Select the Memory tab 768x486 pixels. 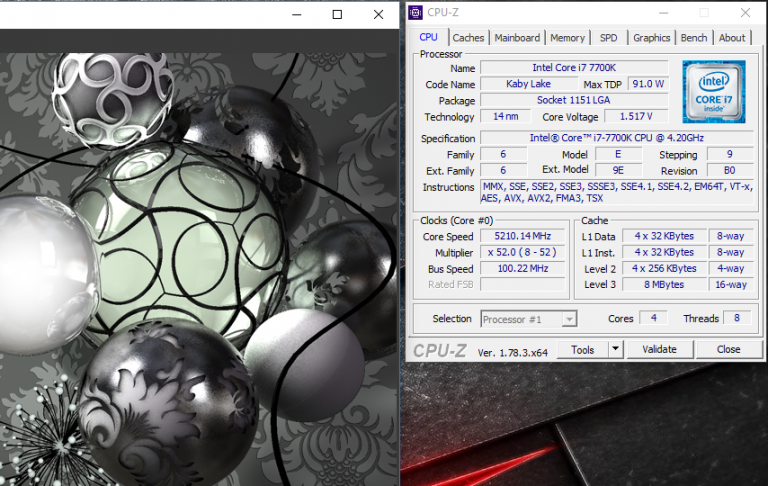tap(567, 38)
